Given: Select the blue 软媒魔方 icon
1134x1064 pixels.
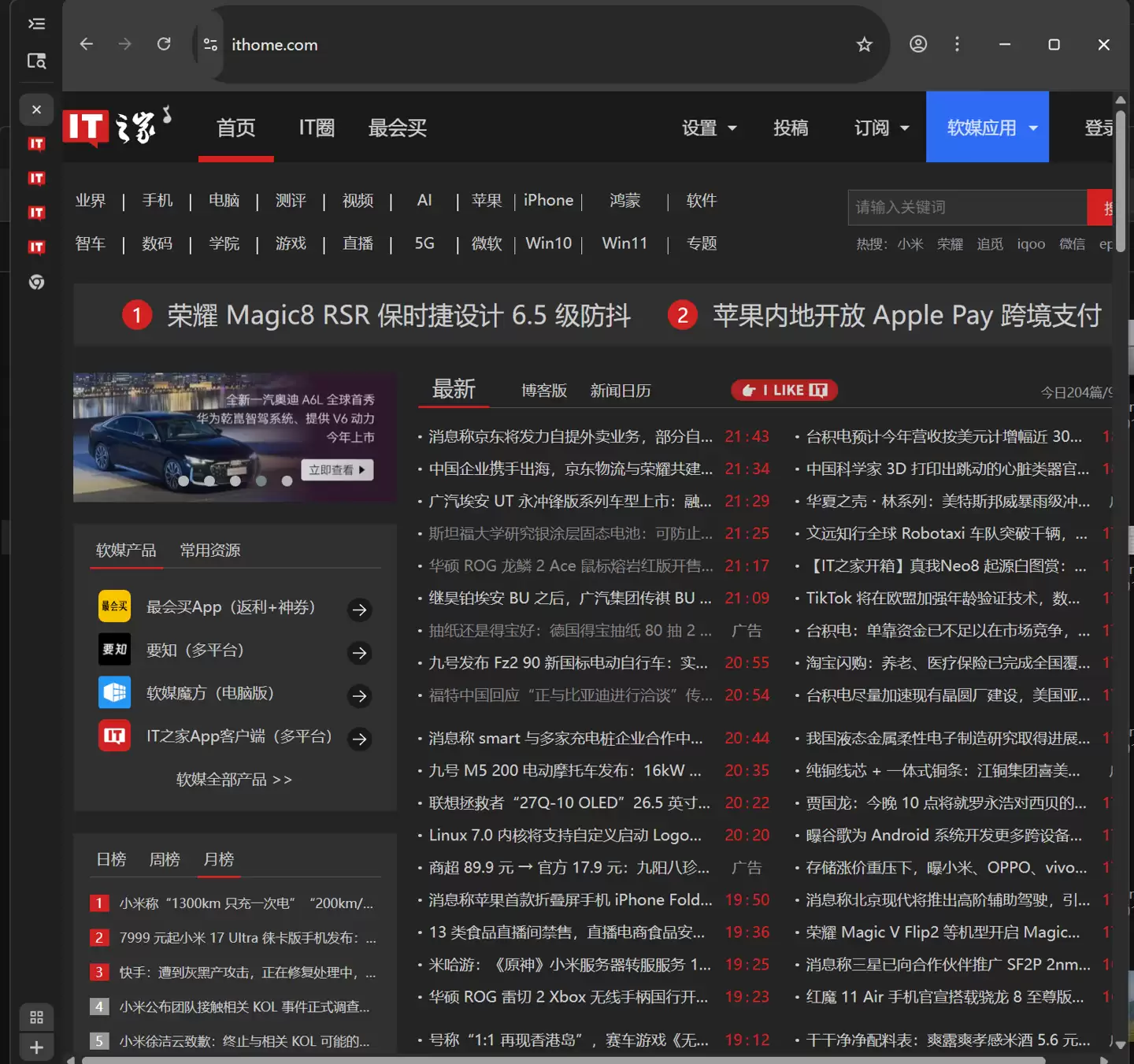Looking at the screenshot, I should click(x=114, y=693).
